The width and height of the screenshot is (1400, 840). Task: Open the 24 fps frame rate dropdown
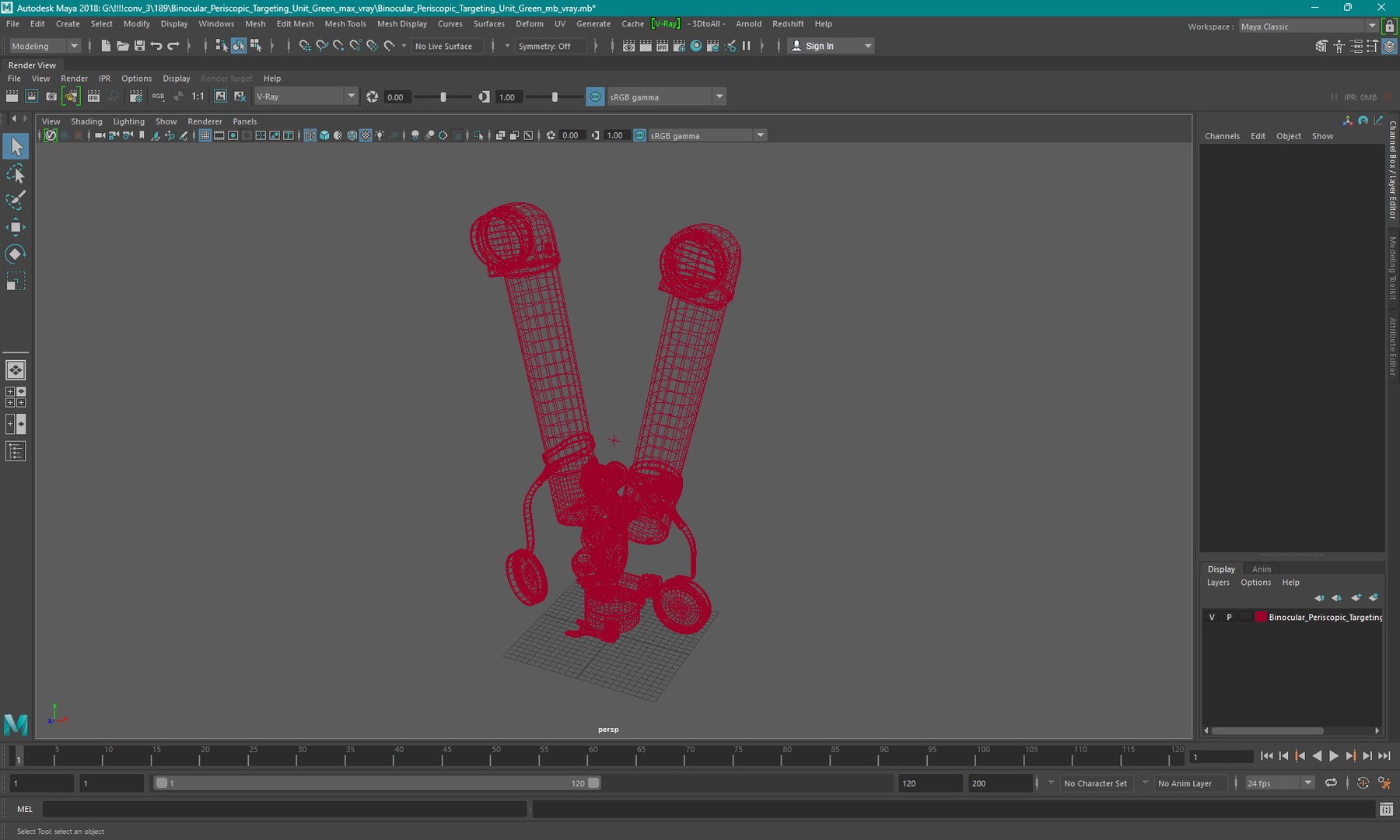pos(1279,783)
